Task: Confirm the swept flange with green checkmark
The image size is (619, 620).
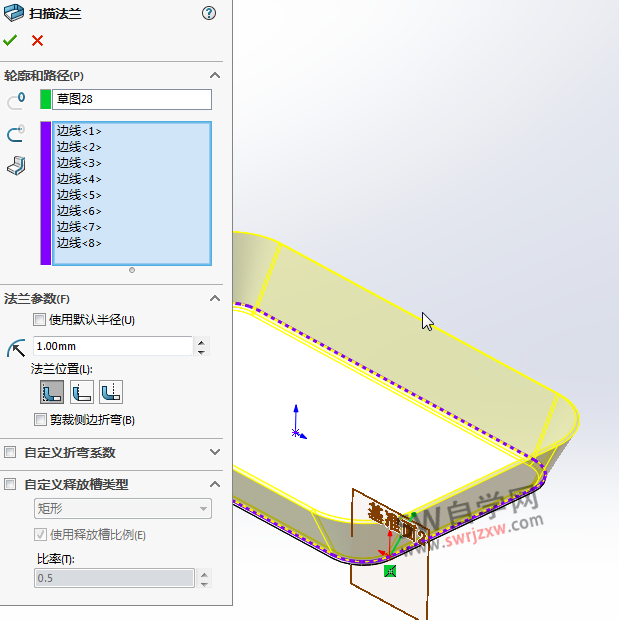Action: pos(10,40)
